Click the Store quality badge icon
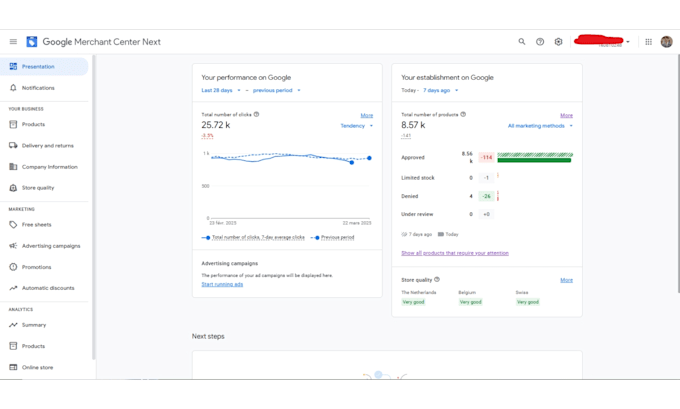Image resolution: width=680 pixels, height=409 pixels. [x=13, y=188]
